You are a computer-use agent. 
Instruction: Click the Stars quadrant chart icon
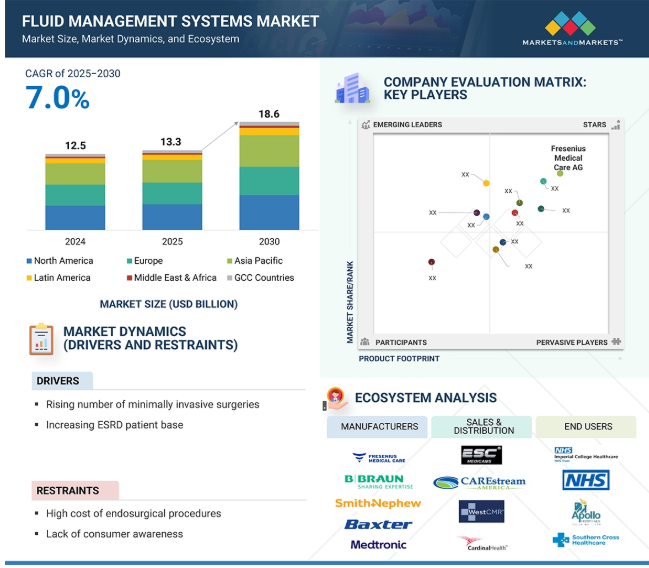[x=616, y=125]
